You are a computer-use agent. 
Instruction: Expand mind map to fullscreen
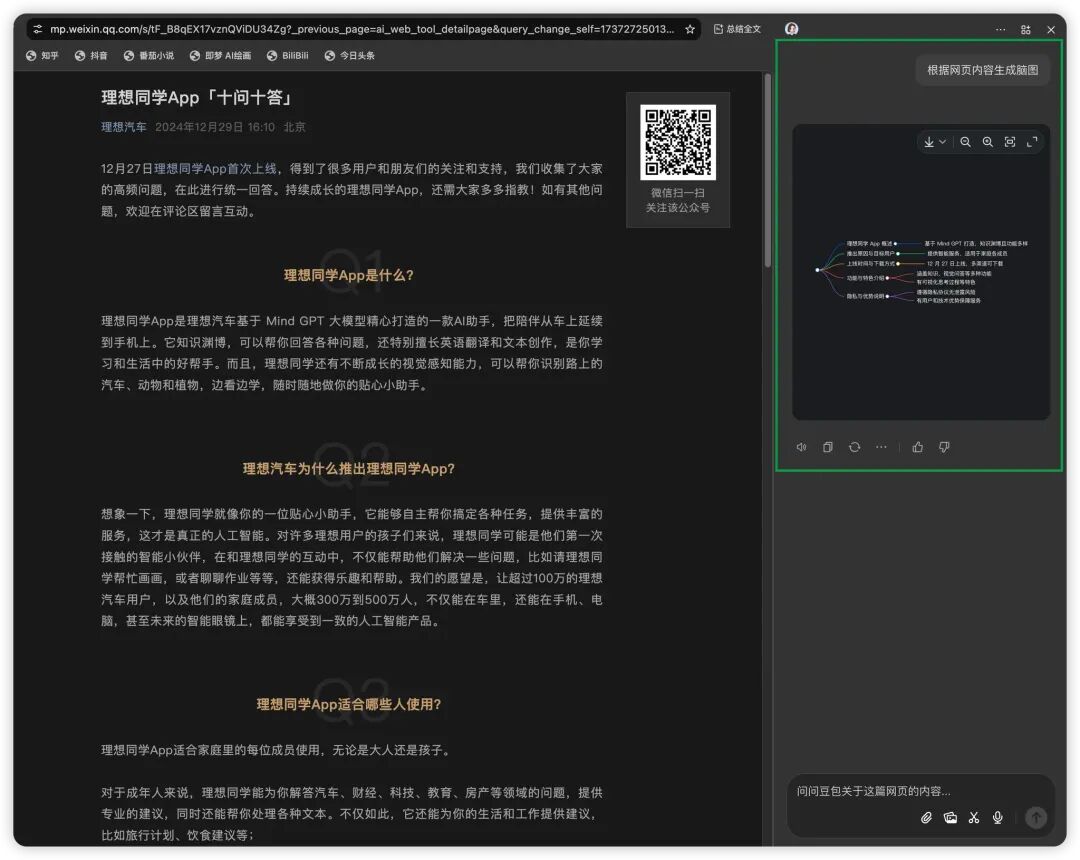(x=1032, y=142)
